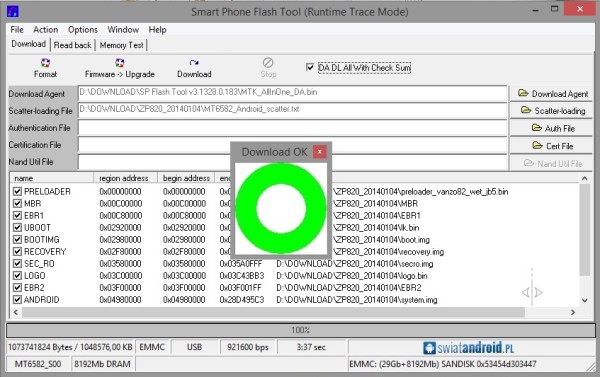Minimize the Flash Tool window
The width and height of the screenshot is (600, 377).
tap(535, 10)
